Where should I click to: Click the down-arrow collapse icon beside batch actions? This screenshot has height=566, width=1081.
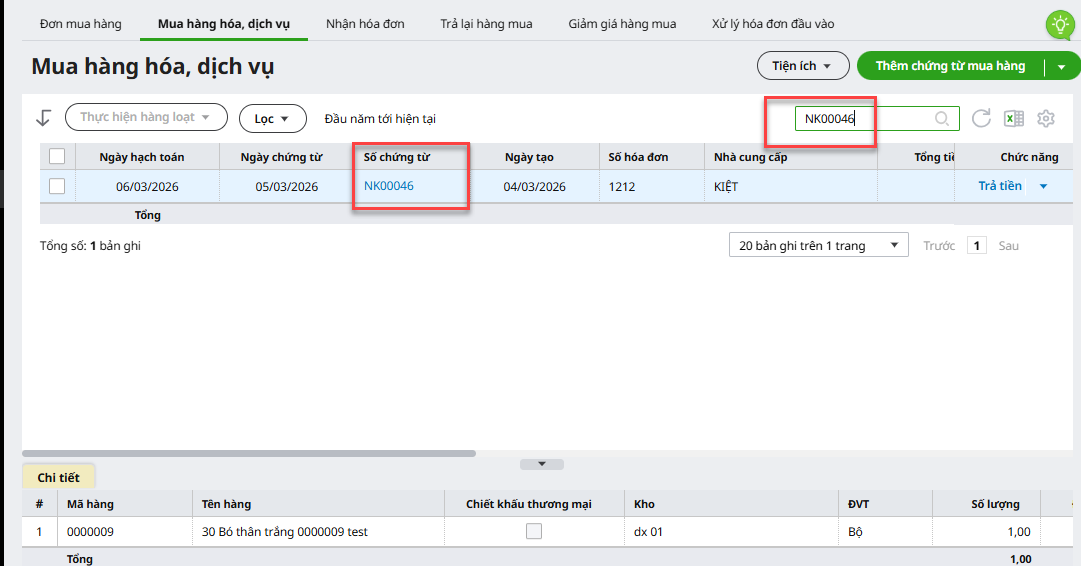coord(43,118)
